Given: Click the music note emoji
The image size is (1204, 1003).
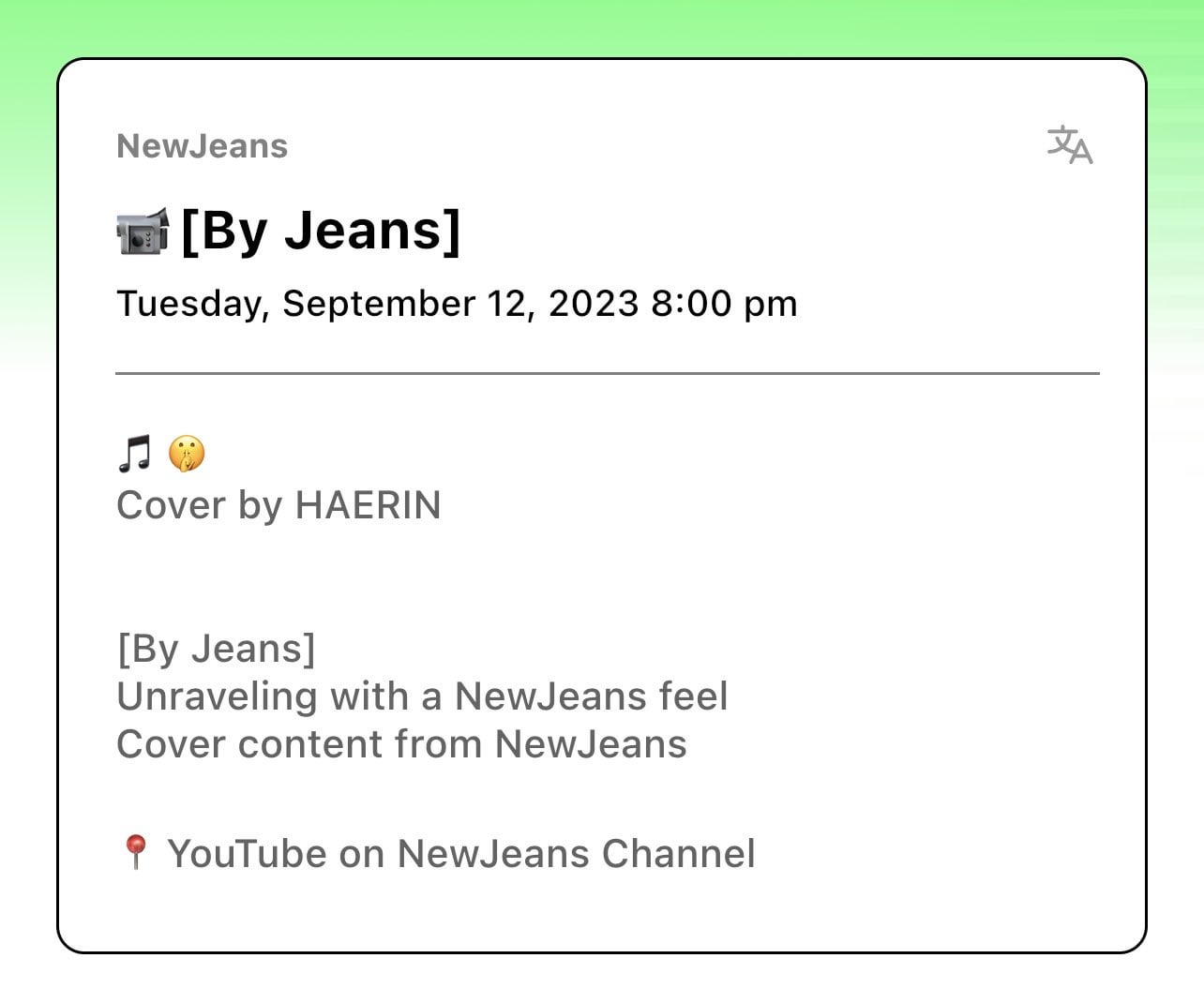Looking at the screenshot, I should click(x=134, y=454).
